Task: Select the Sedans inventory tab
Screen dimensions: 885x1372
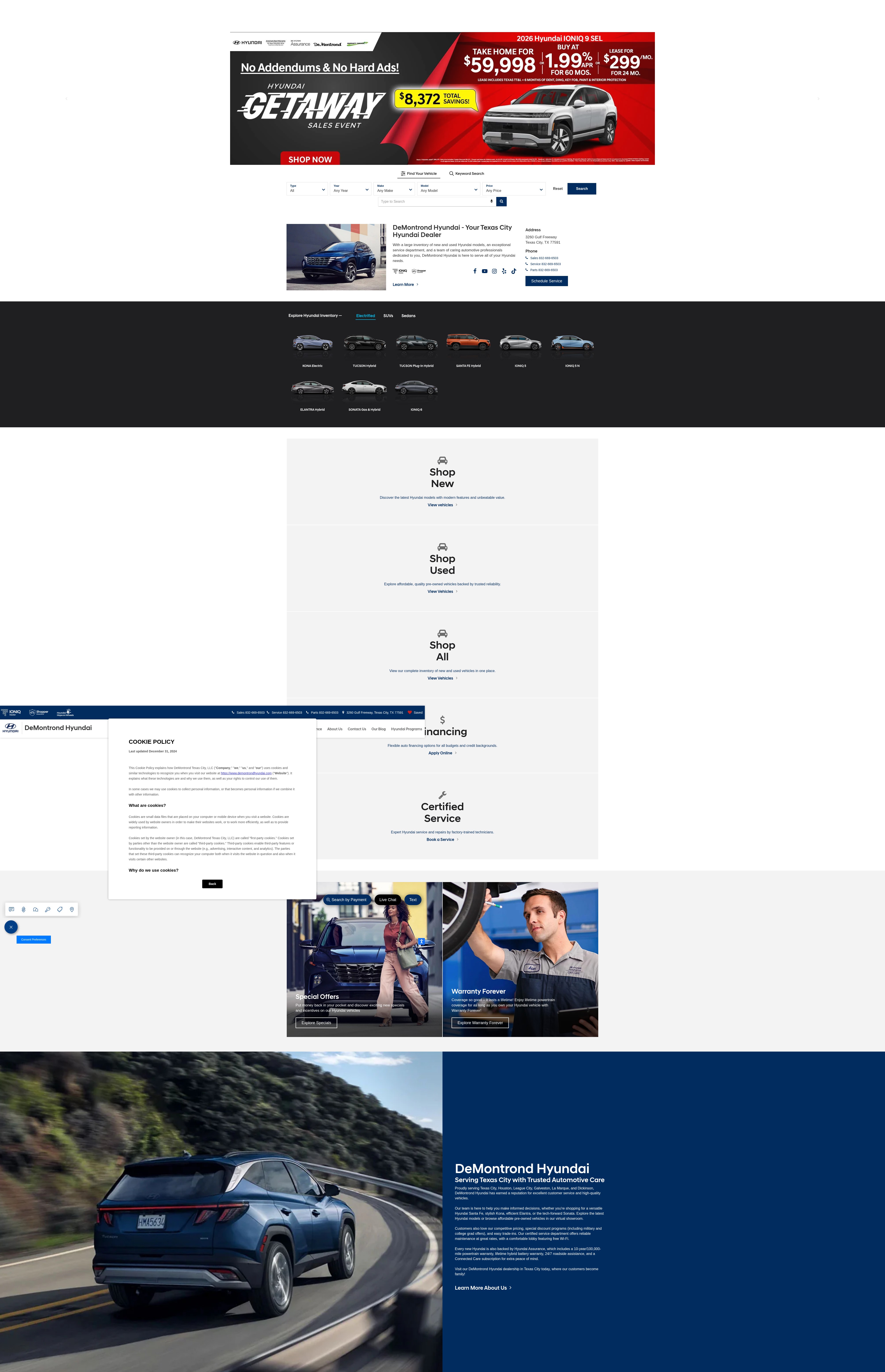Action: coord(409,316)
